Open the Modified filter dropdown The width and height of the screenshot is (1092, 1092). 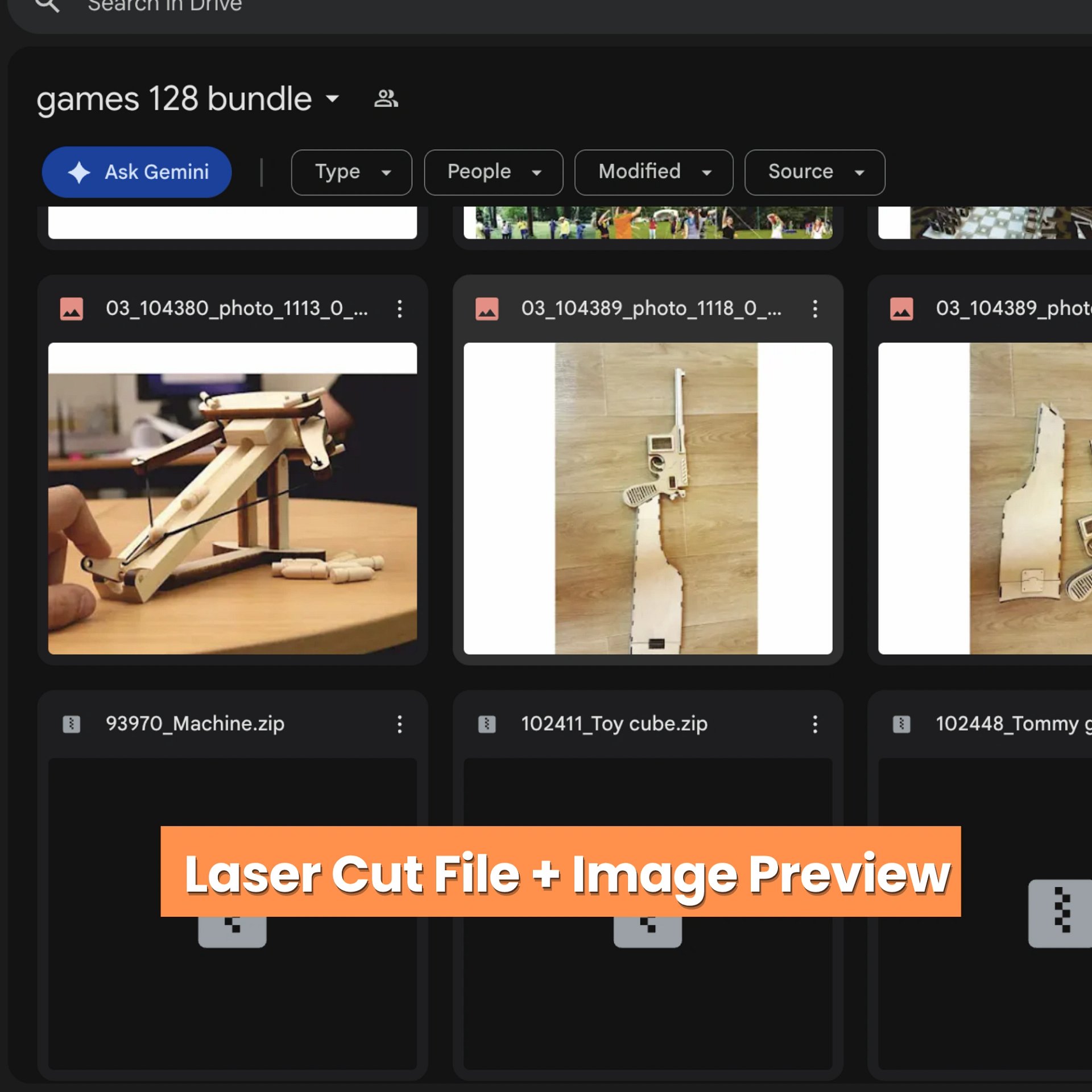(x=653, y=172)
